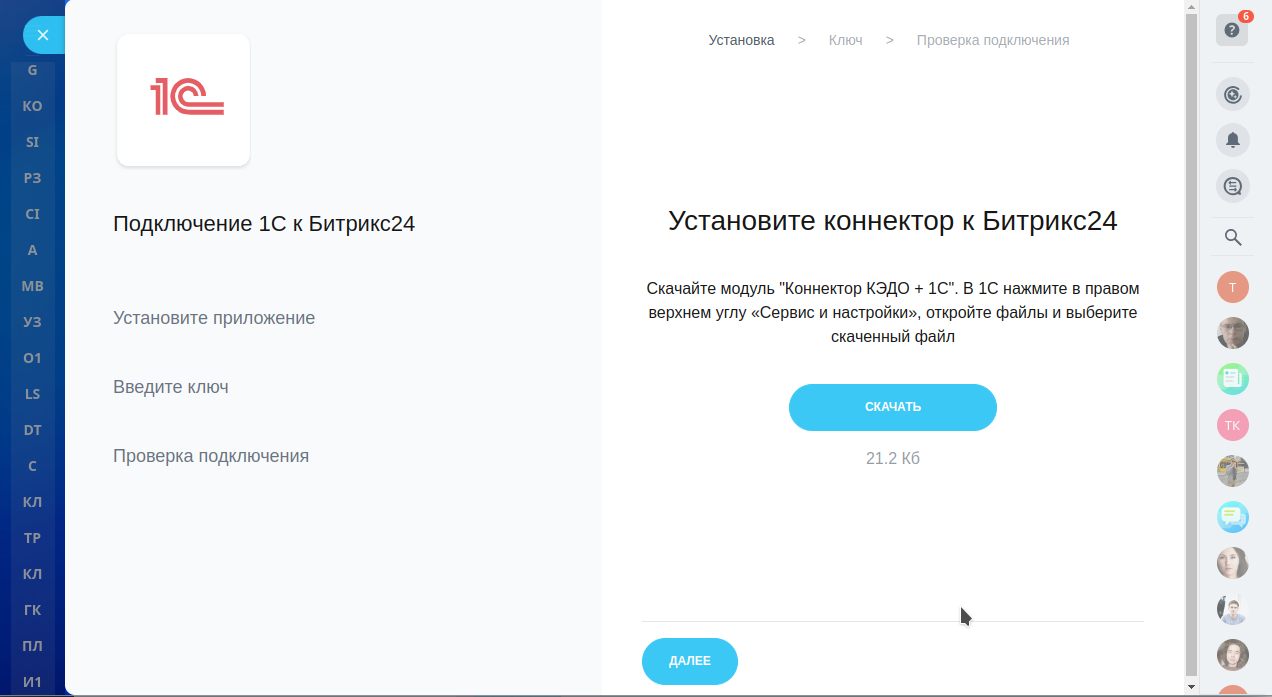Open the 'CI' item in left menu
The height and width of the screenshot is (697, 1272).
(33, 214)
